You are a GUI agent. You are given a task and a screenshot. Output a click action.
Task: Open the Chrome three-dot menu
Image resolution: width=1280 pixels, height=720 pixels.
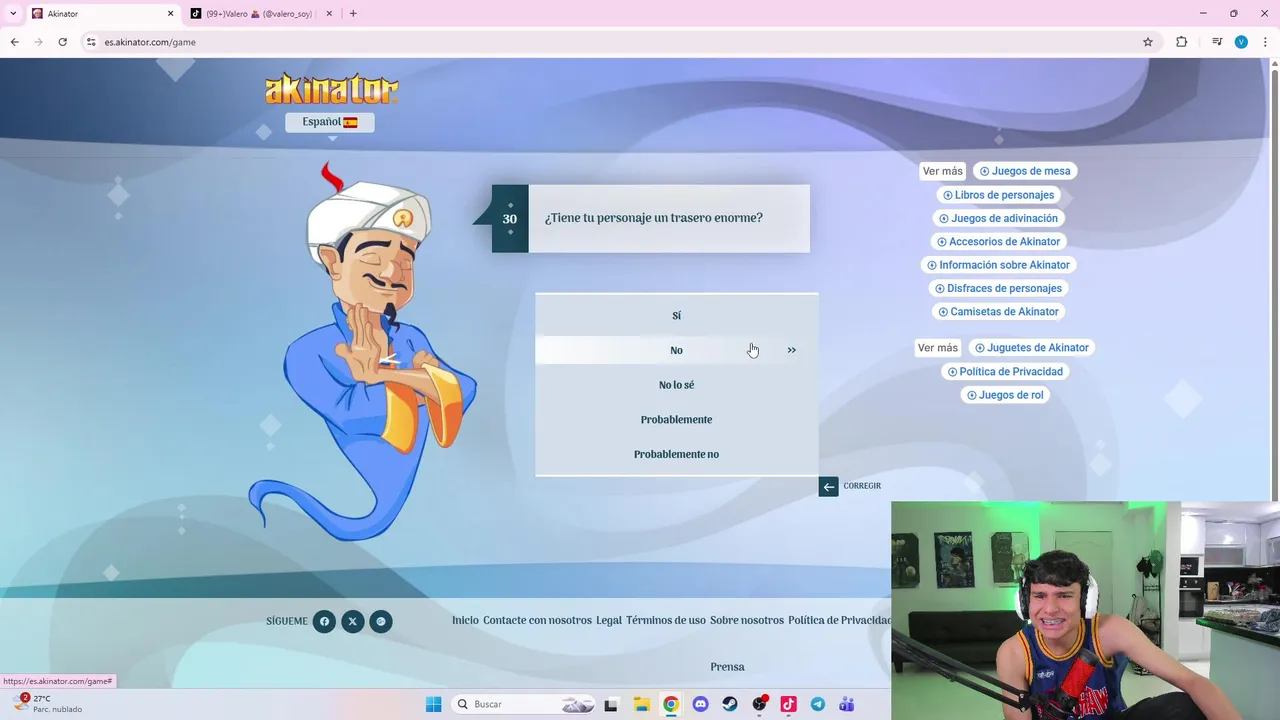(x=1266, y=42)
